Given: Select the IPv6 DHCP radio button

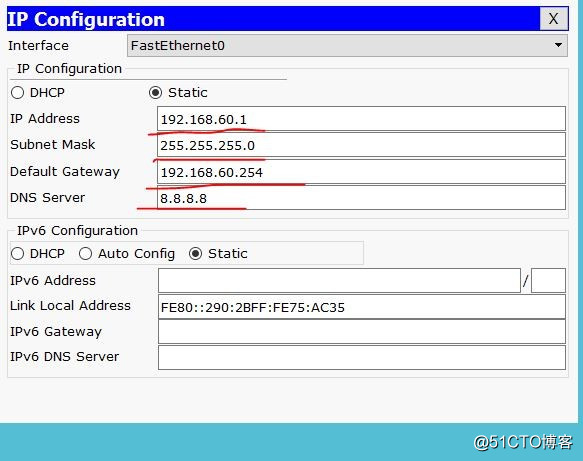Looking at the screenshot, I should pos(17,254).
